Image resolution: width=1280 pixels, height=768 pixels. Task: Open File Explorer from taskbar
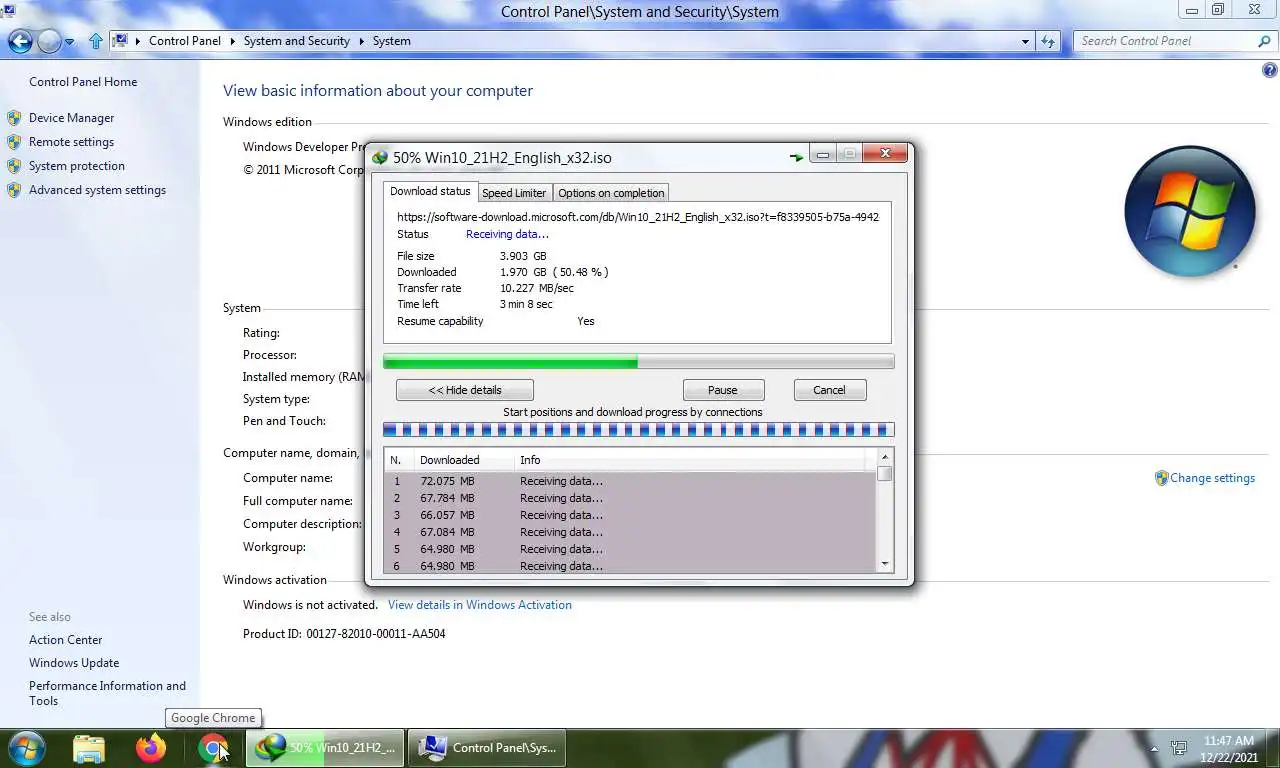click(89, 748)
